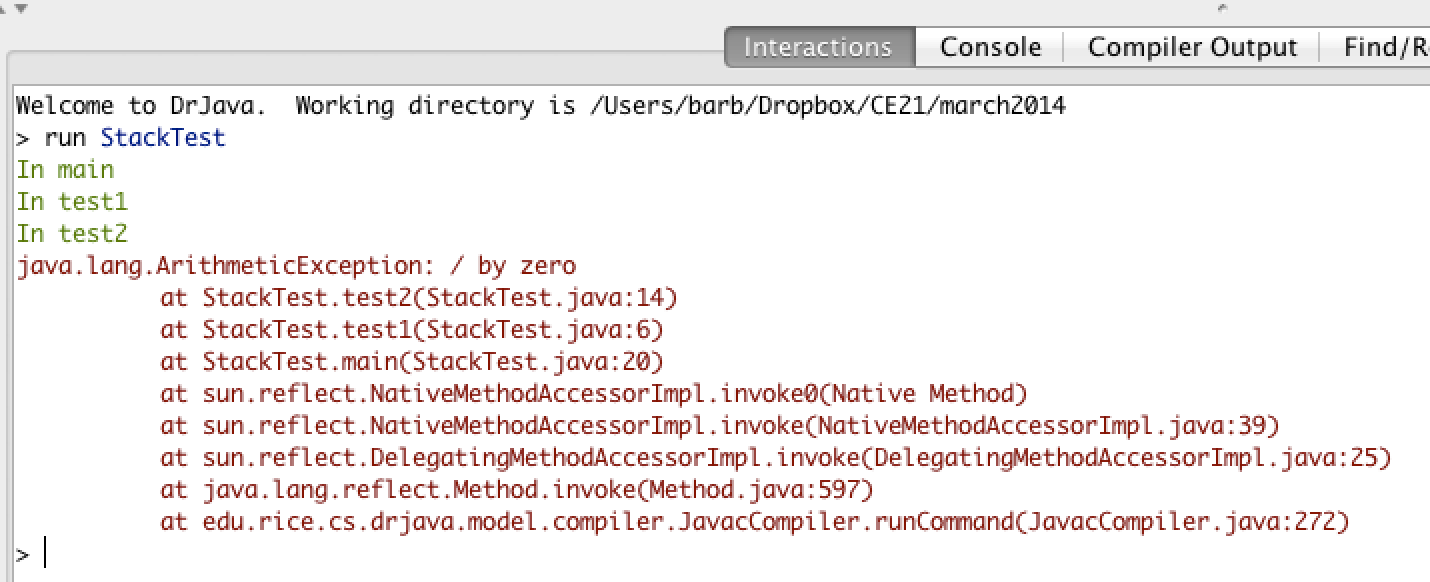Open the Compiler Output tab

click(x=1192, y=47)
